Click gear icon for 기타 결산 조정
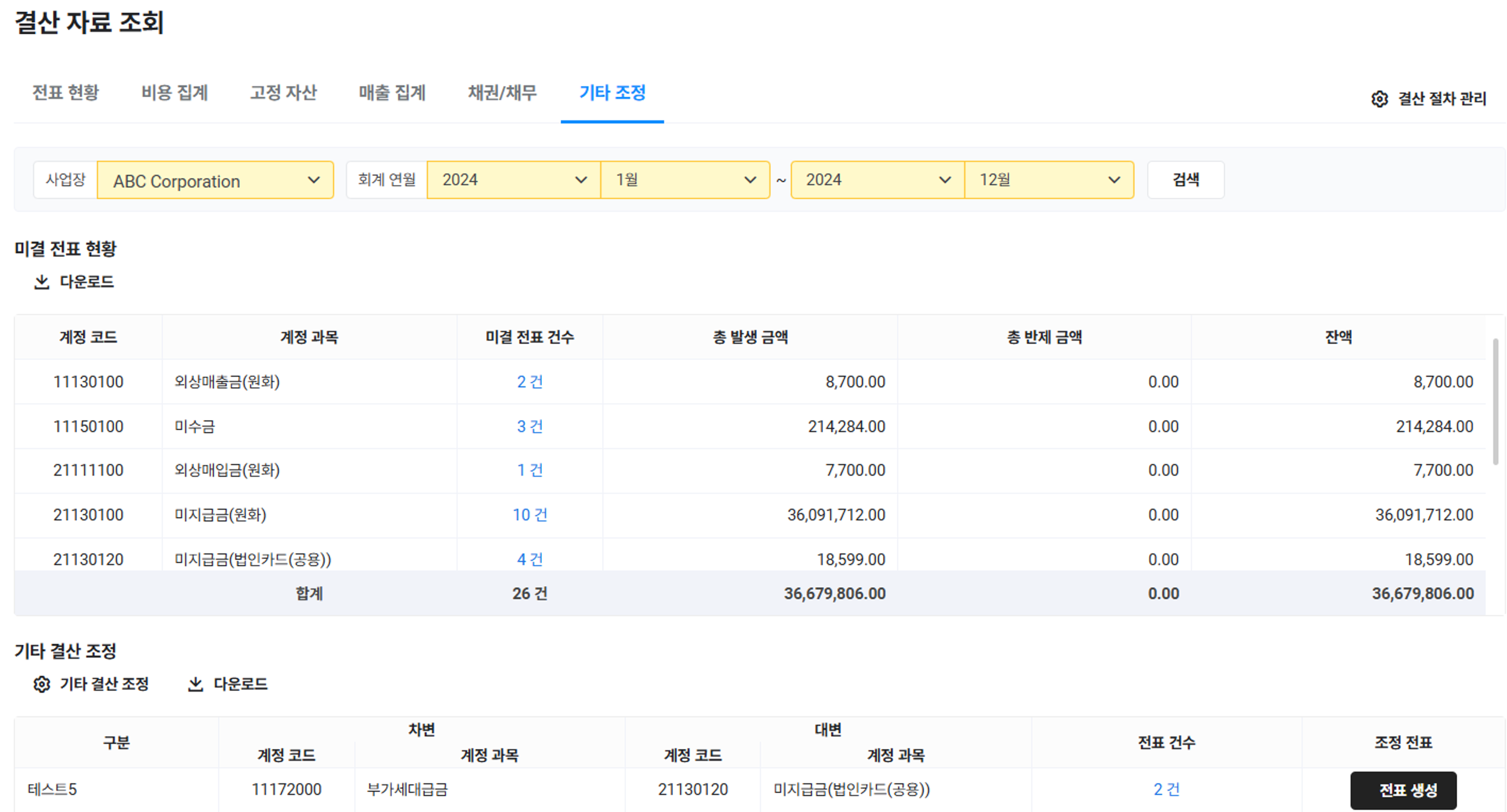1507x812 pixels. tap(41, 684)
